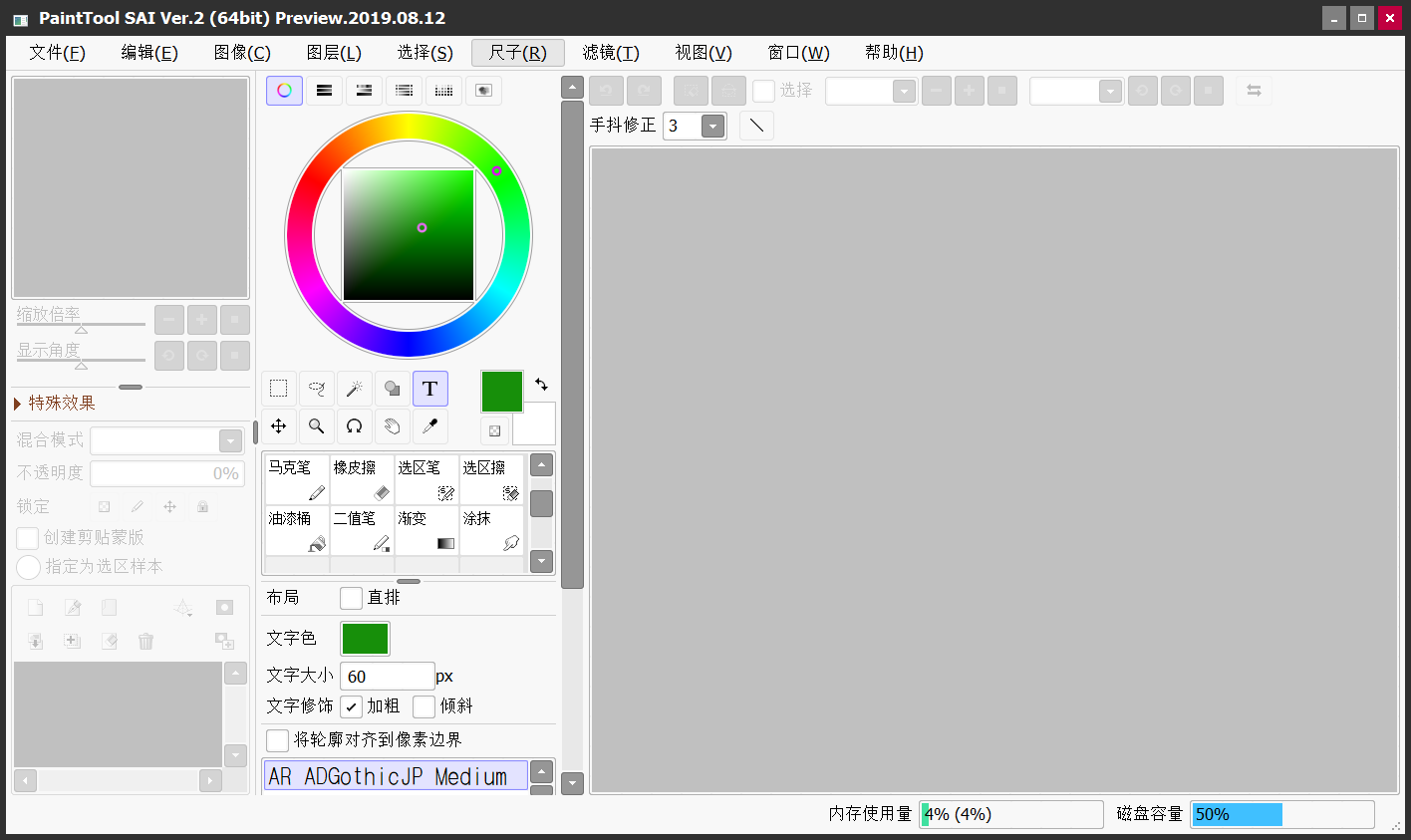Show the RGB slider panel
Image resolution: width=1411 pixels, height=840 pixels.
pyautogui.click(x=324, y=91)
